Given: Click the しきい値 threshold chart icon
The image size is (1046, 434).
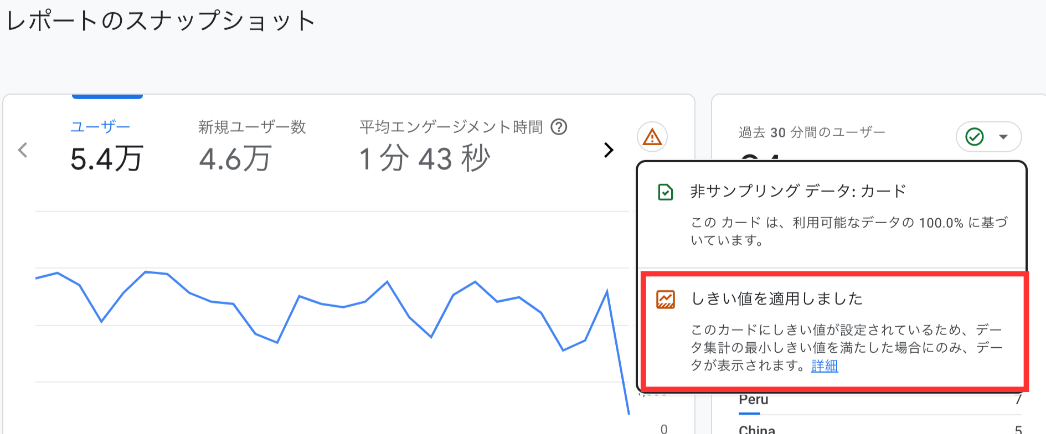Looking at the screenshot, I should click(665, 299).
